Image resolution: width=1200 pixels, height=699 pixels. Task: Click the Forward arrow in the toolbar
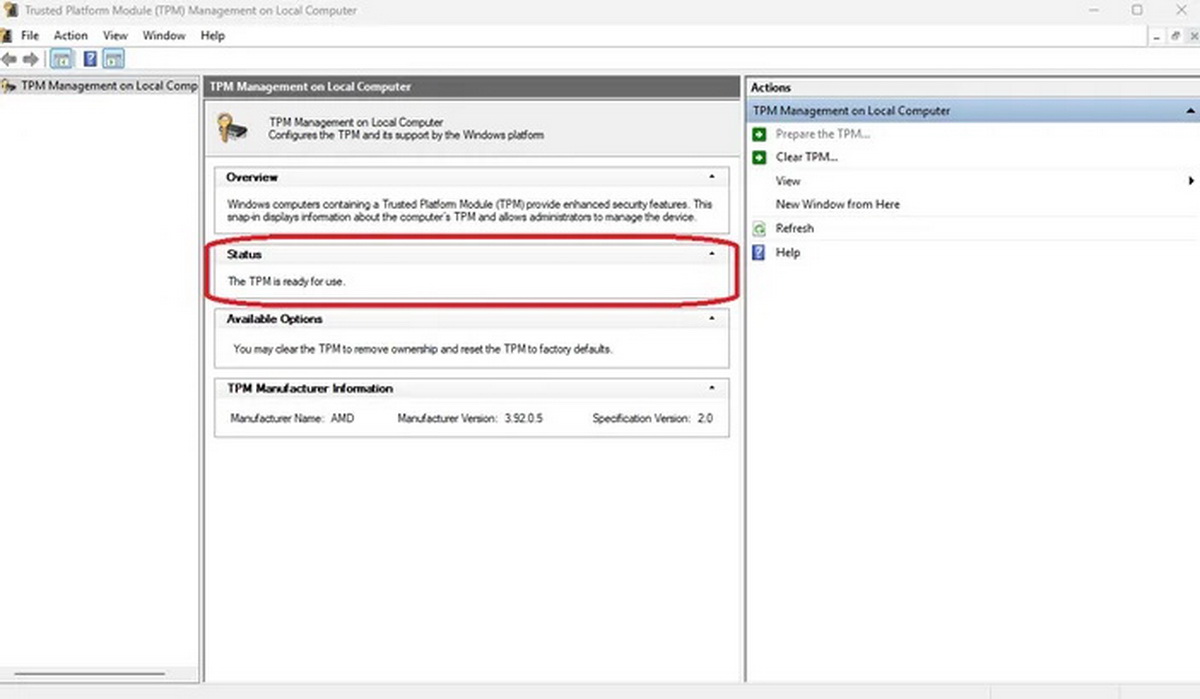(x=31, y=59)
